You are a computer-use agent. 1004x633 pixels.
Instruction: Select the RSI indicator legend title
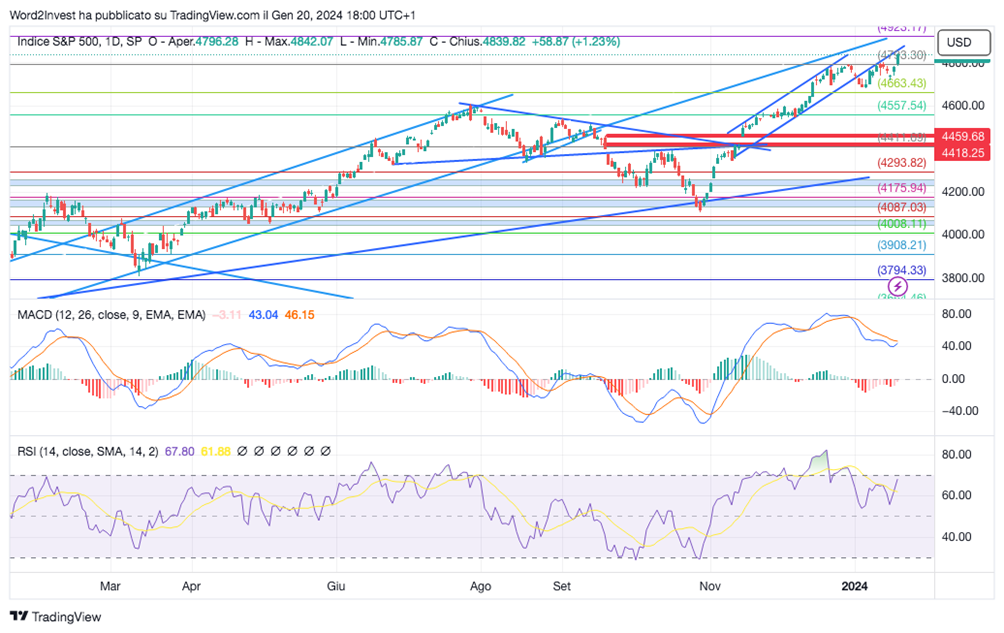point(88,452)
